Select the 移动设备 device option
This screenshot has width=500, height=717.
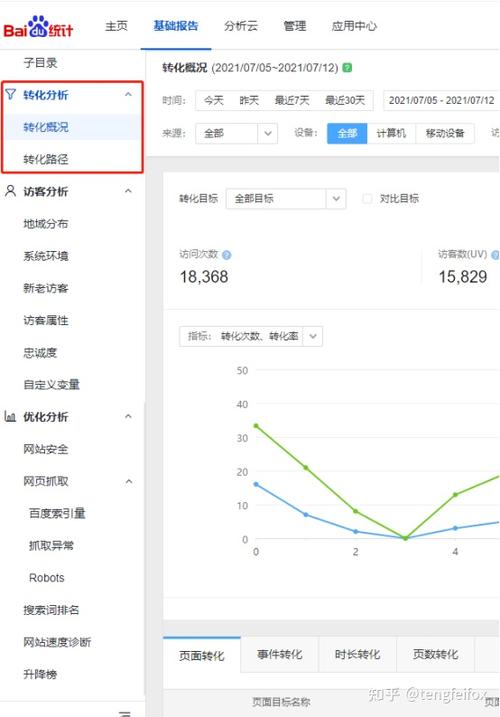pos(445,133)
